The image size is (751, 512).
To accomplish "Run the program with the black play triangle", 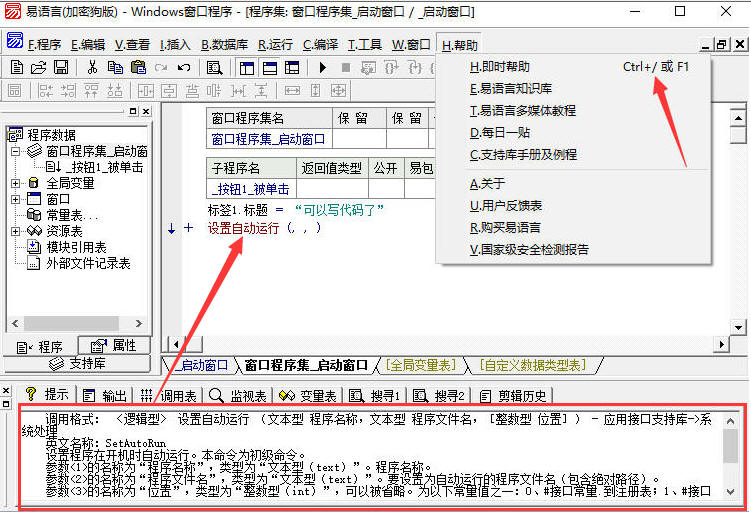I will [x=322, y=68].
